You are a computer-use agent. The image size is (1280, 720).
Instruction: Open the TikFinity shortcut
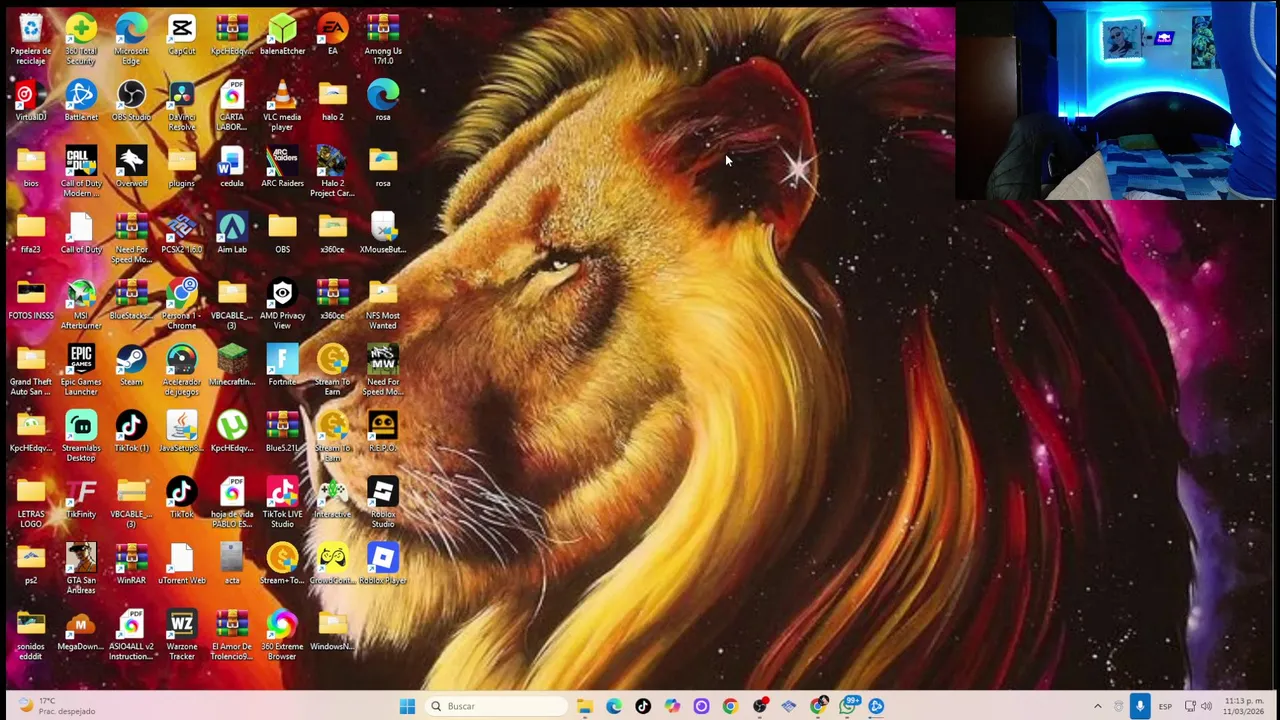coord(81,498)
